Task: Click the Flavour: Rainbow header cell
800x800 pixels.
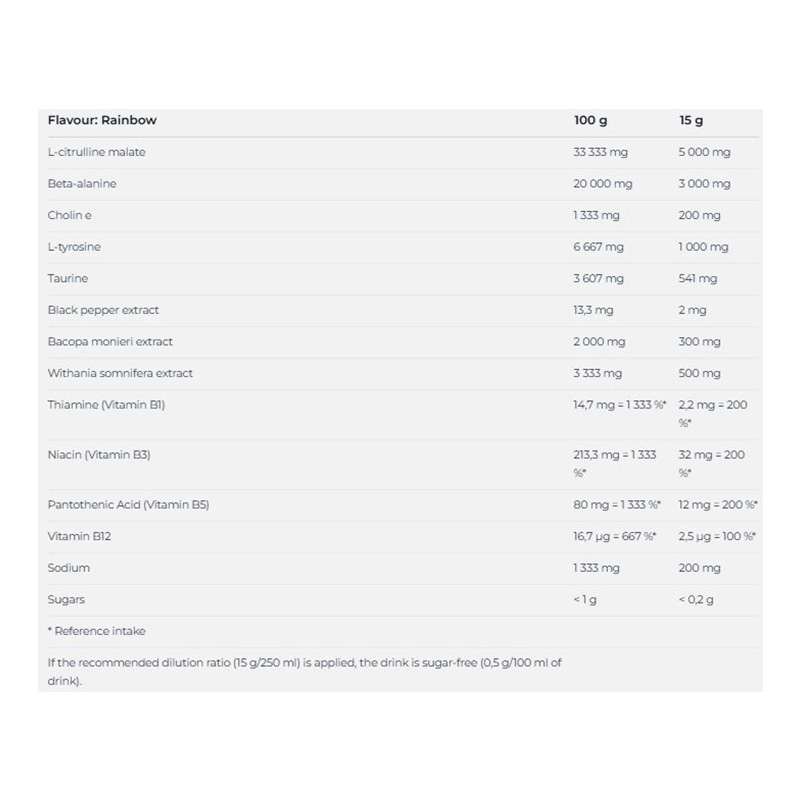Action: point(102,120)
